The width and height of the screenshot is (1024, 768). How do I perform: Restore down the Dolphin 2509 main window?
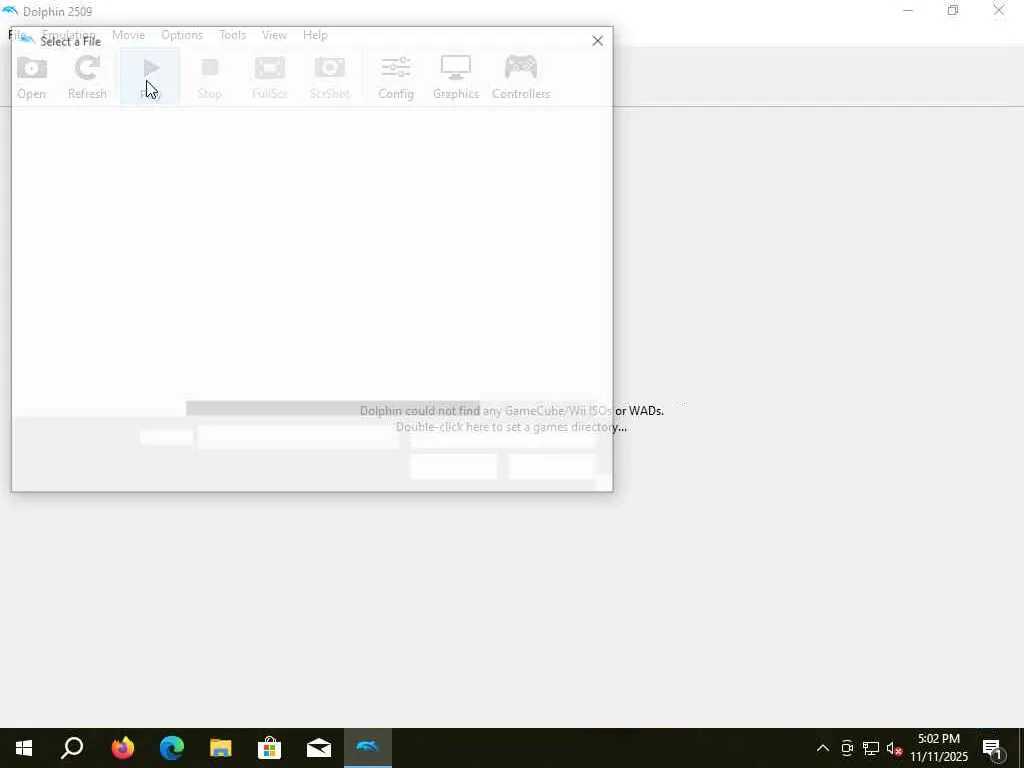click(953, 10)
